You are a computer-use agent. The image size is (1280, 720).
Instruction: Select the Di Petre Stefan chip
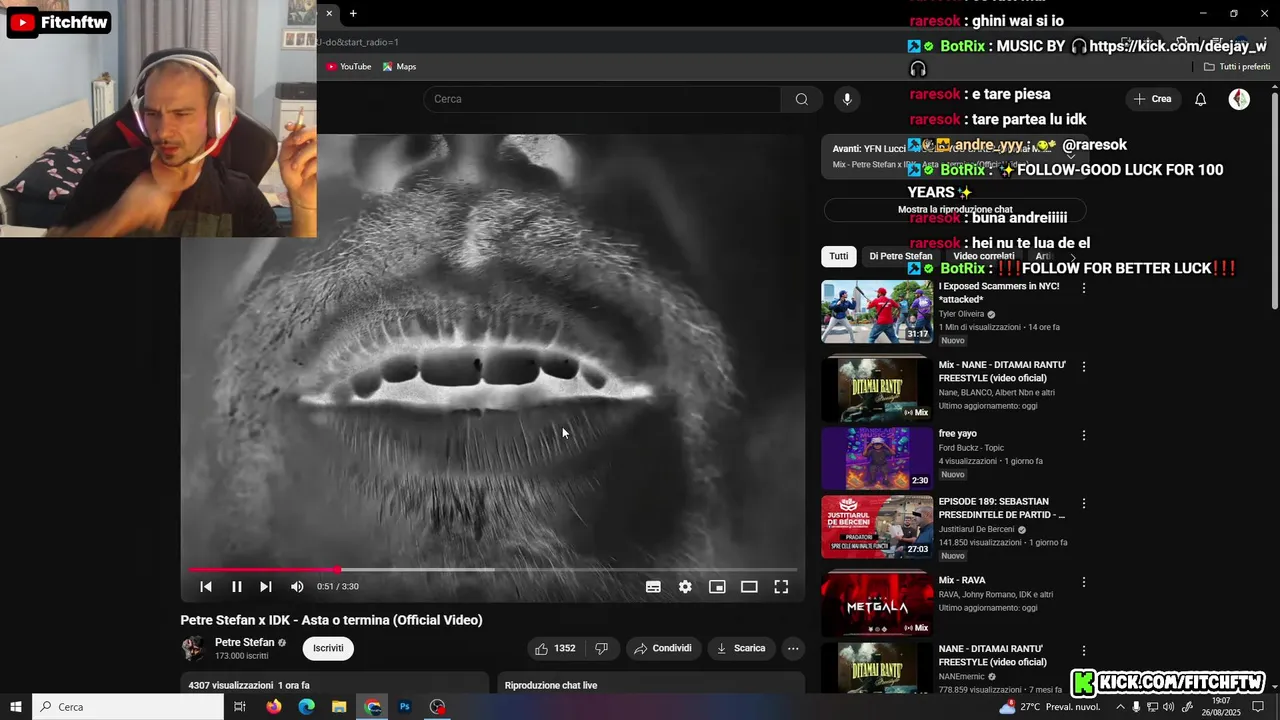click(x=901, y=256)
